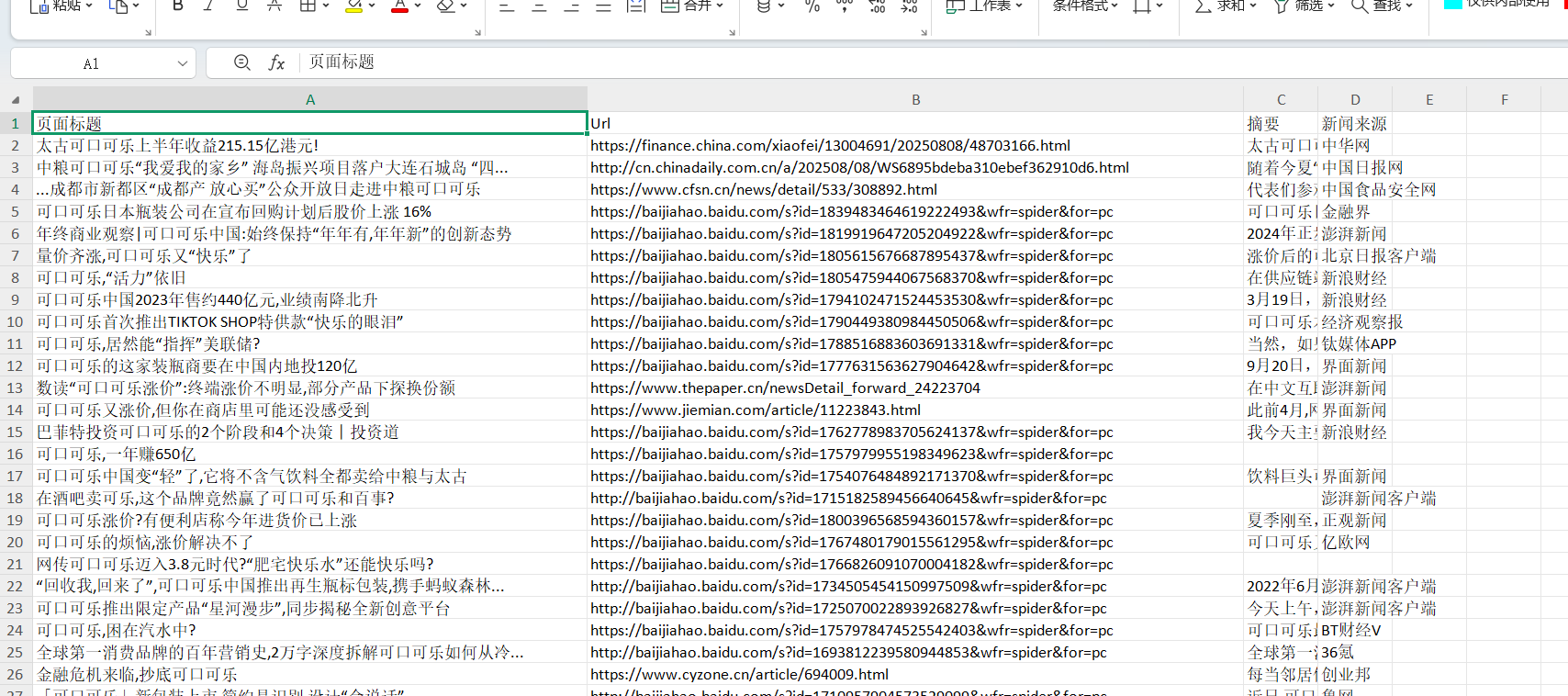
Task: Click the decrease decimal places icon
Action: click(909, 6)
